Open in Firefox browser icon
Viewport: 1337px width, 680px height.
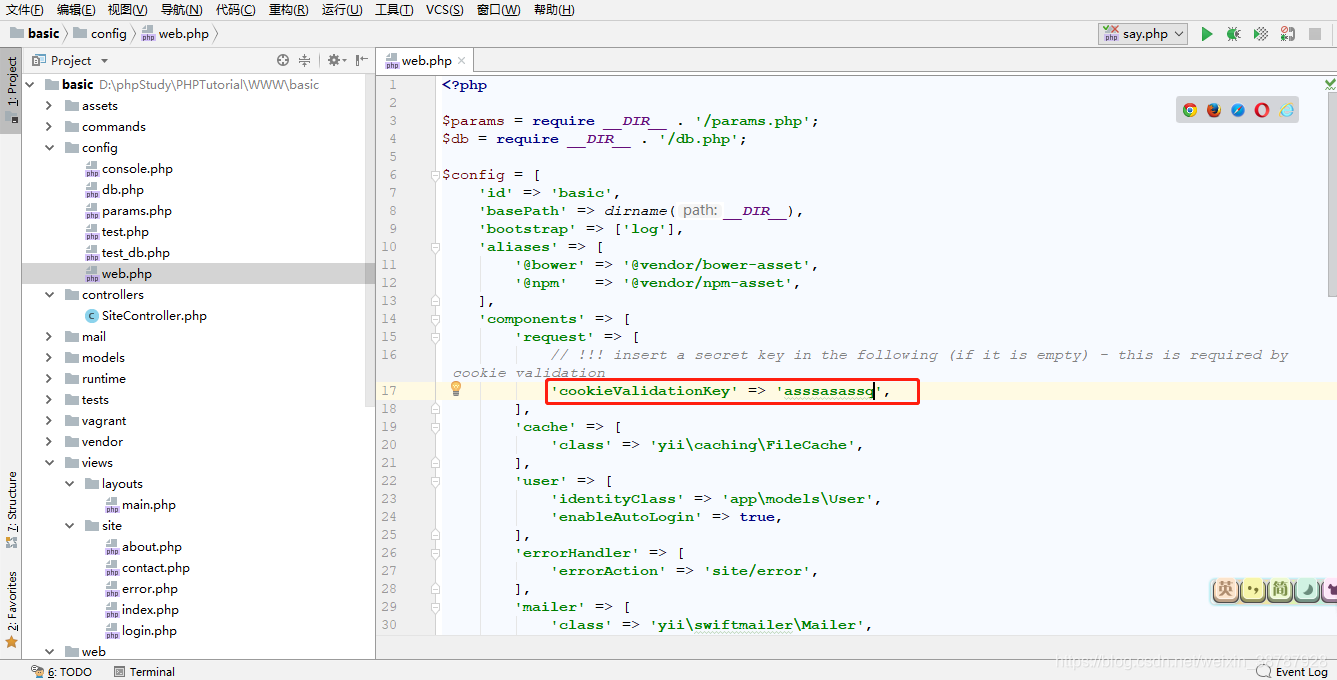click(x=1214, y=110)
